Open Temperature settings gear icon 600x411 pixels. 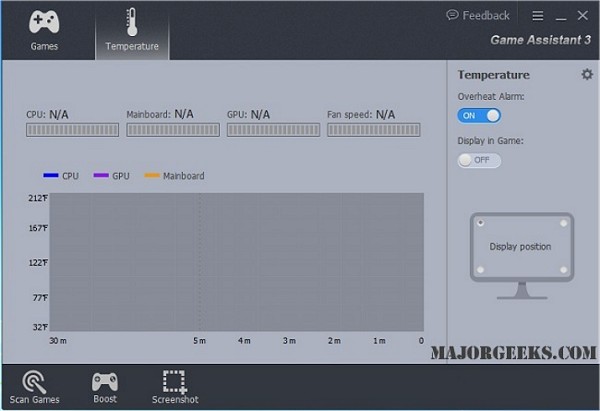587,74
